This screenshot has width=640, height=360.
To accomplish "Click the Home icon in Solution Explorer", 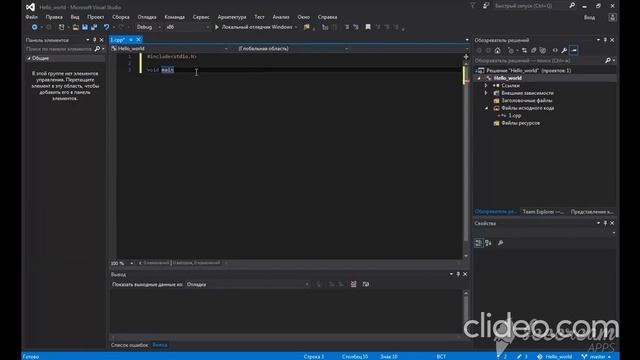I will (x=497, y=50).
